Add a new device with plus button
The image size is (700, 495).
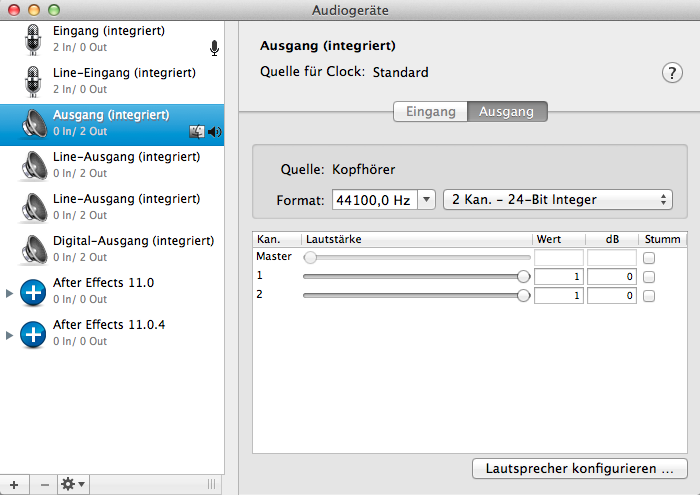click(x=14, y=484)
